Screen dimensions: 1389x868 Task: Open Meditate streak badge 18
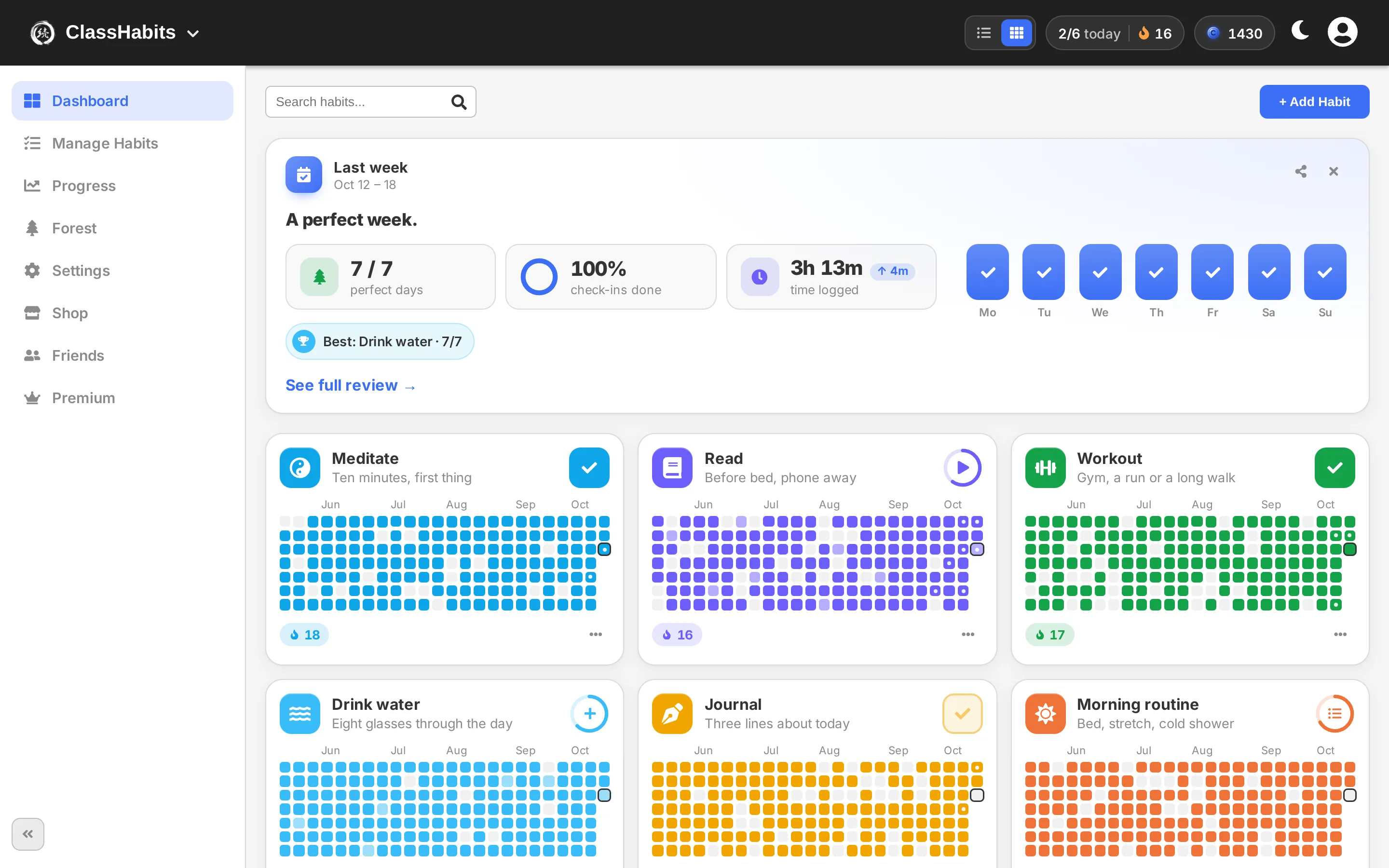pyautogui.click(x=304, y=634)
